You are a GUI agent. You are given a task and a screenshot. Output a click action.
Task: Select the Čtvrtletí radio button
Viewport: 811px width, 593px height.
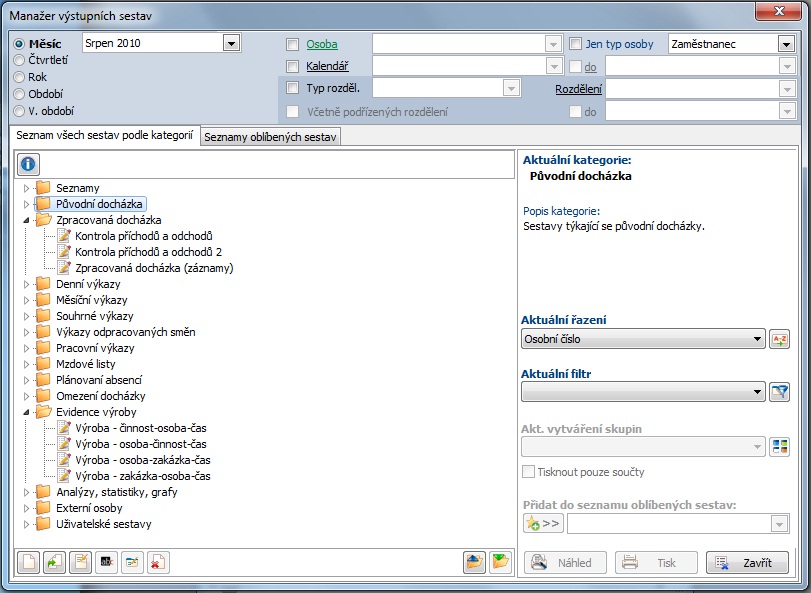19,60
